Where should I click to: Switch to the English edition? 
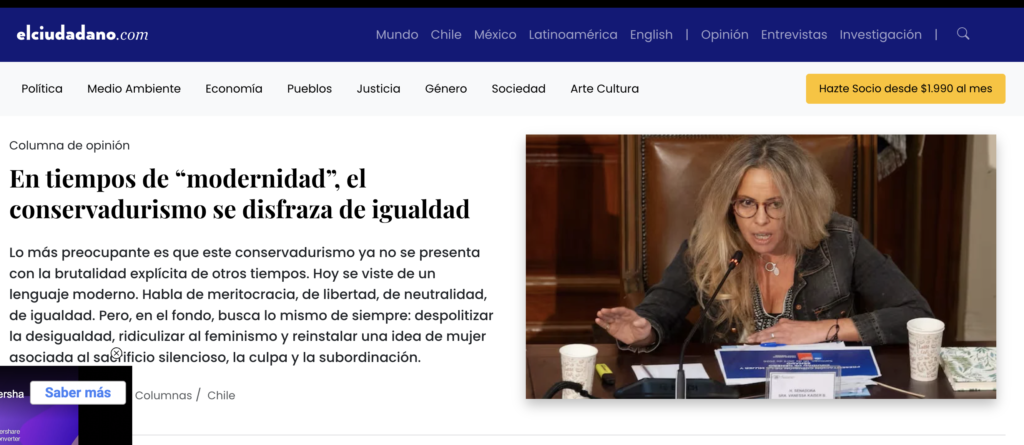coord(651,34)
